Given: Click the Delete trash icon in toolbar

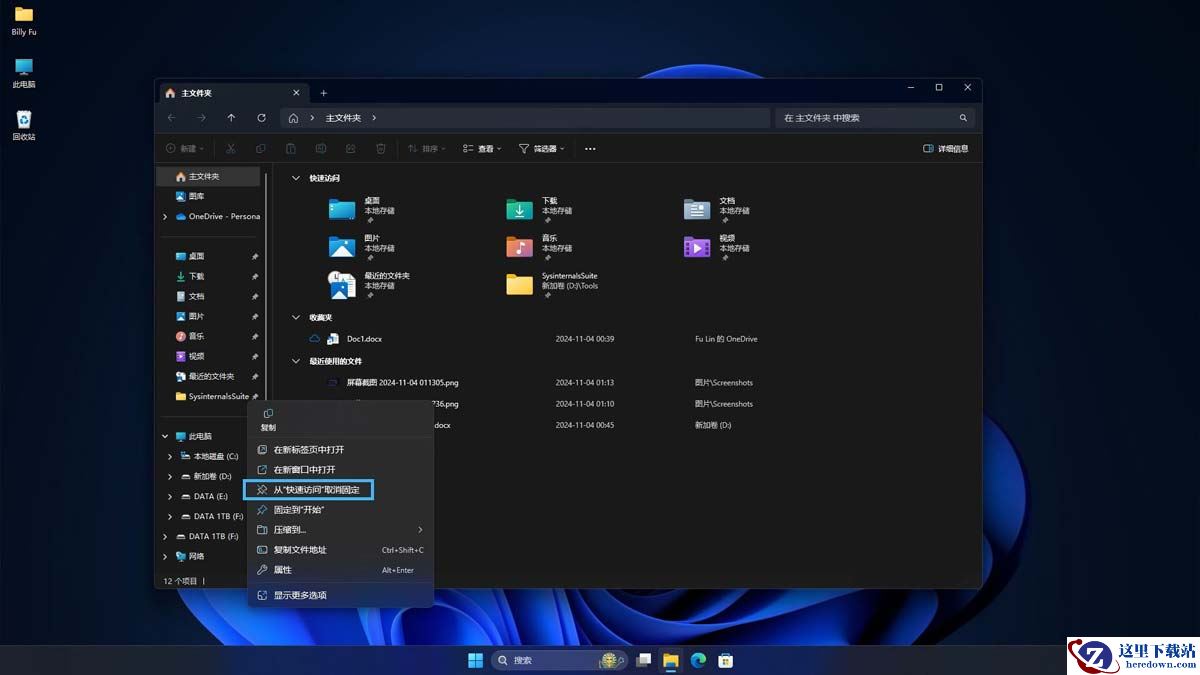Looking at the screenshot, I should pos(381,149).
